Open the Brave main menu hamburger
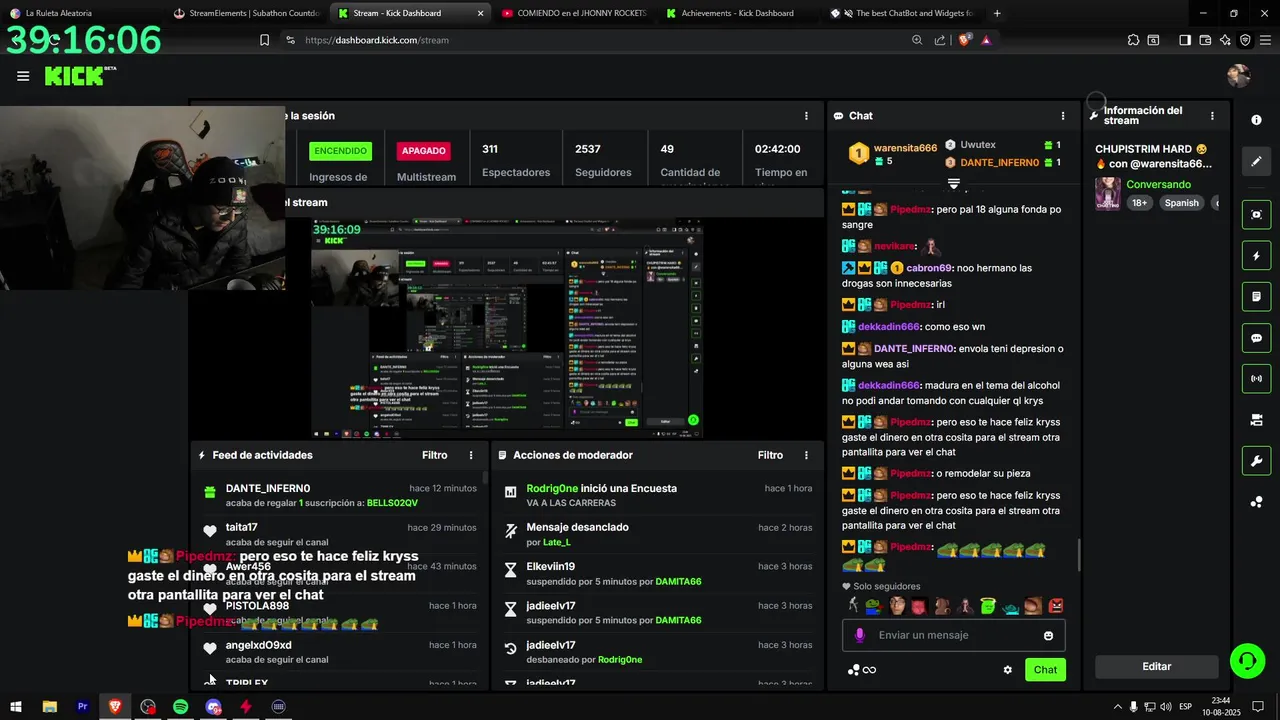Viewport: 1280px width, 720px height. (x=1265, y=40)
